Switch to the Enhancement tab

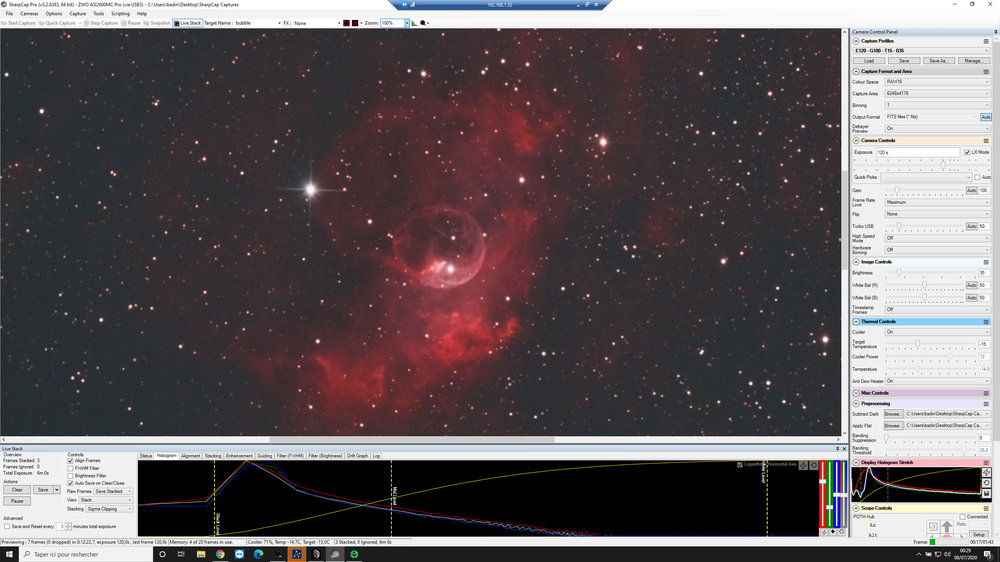click(x=239, y=456)
